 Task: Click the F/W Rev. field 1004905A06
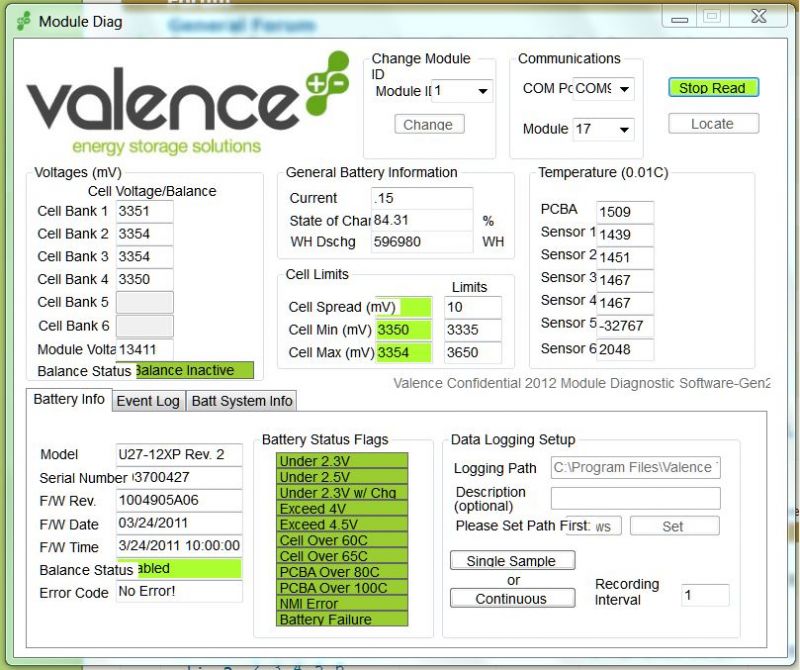coord(179,501)
